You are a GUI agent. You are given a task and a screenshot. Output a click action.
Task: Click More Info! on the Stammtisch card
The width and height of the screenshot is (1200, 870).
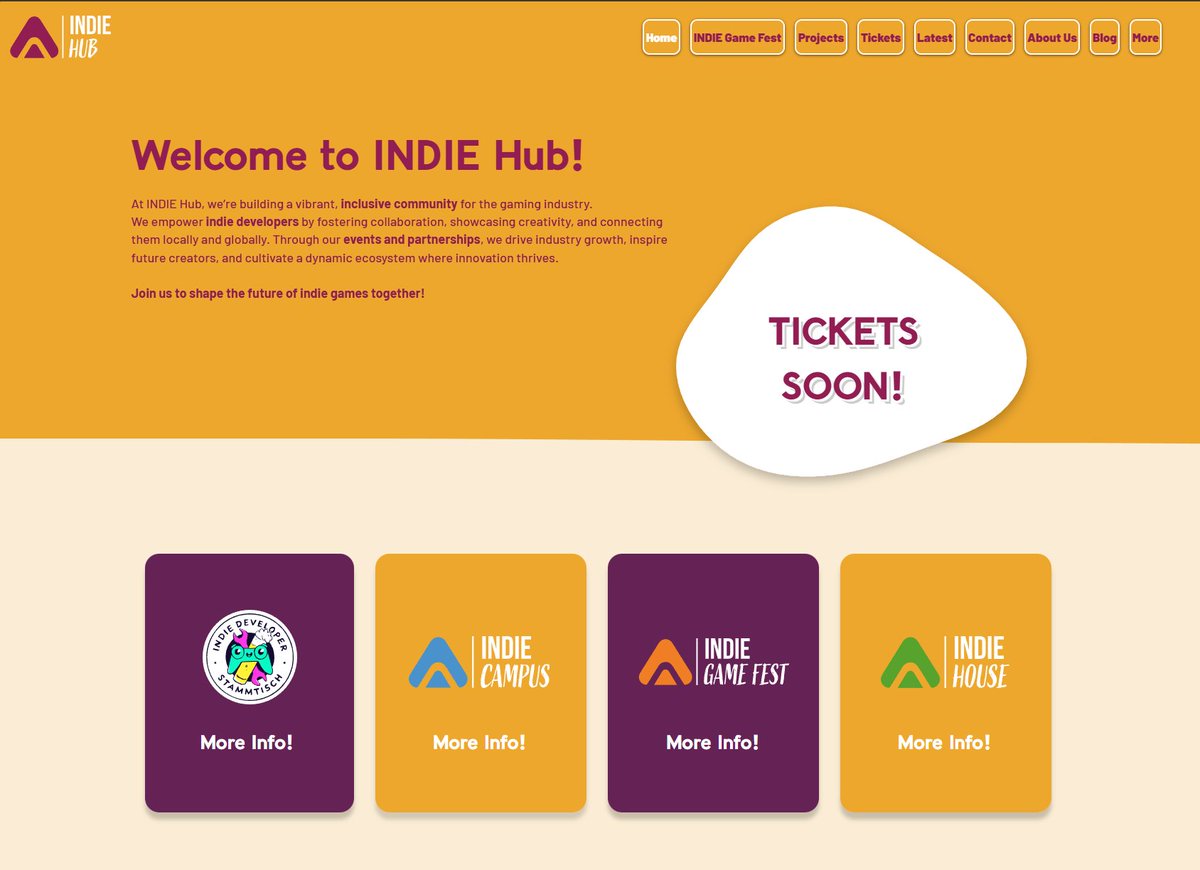[x=248, y=742]
